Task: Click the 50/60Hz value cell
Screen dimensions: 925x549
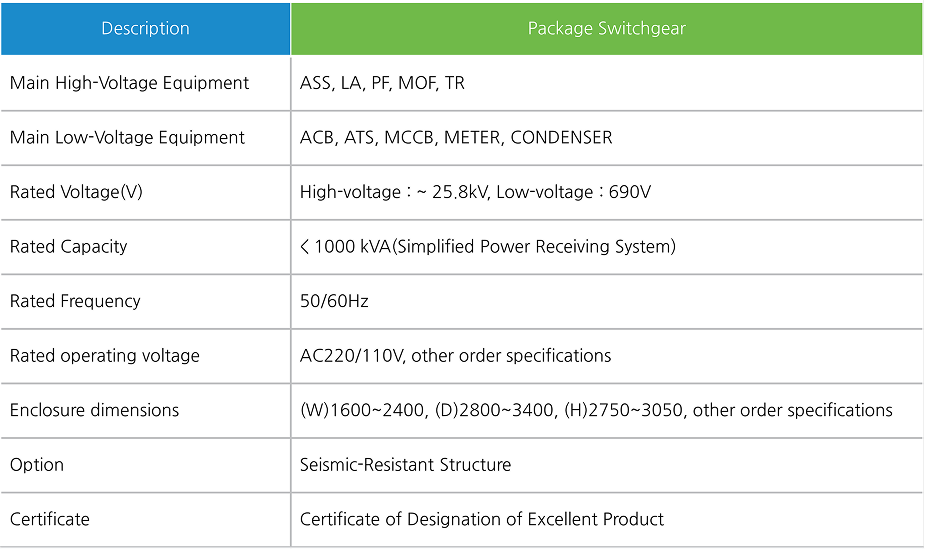Action: tap(334, 301)
